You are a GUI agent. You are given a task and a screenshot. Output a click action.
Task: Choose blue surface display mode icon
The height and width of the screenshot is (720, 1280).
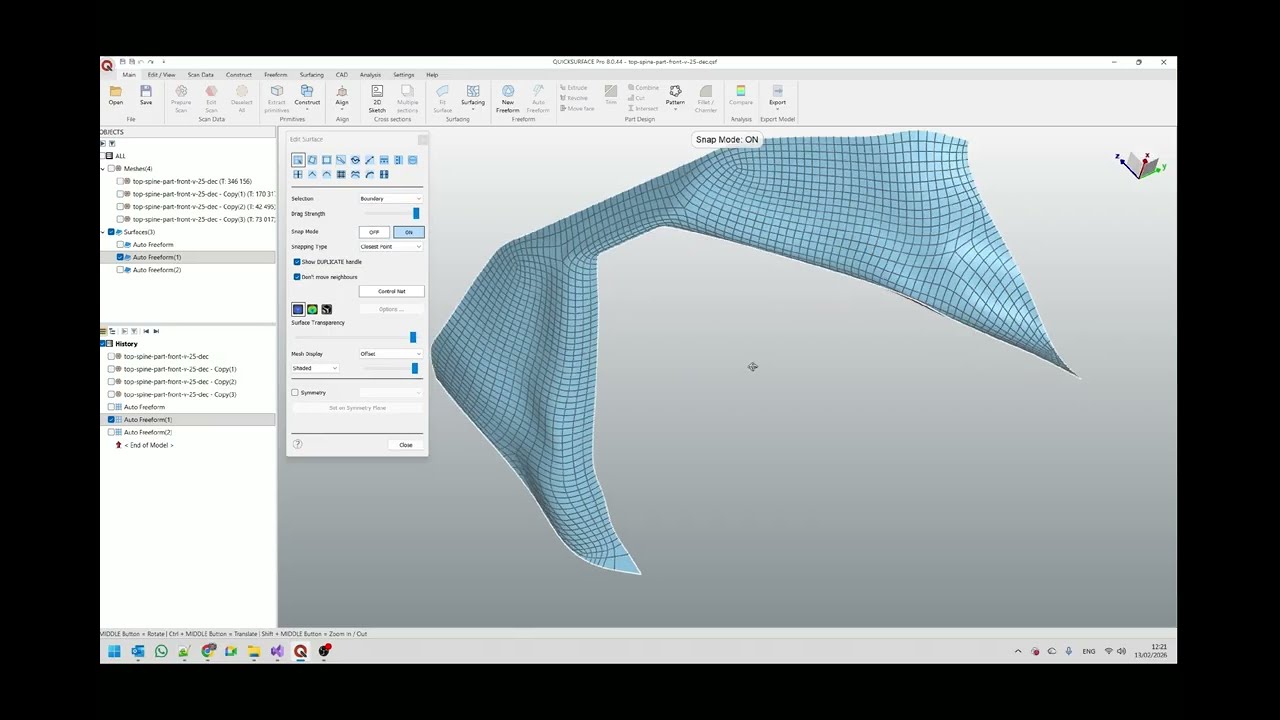[x=298, y=309]
